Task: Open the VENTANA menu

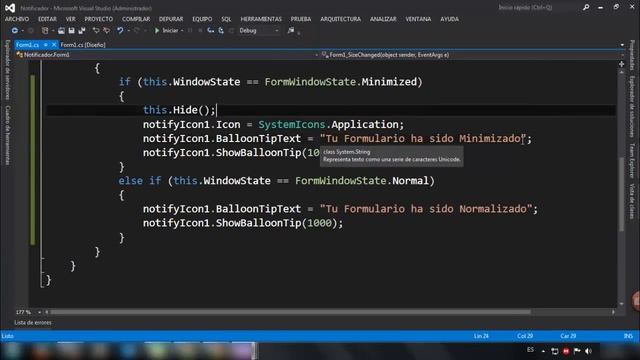Action: (418, 19)
